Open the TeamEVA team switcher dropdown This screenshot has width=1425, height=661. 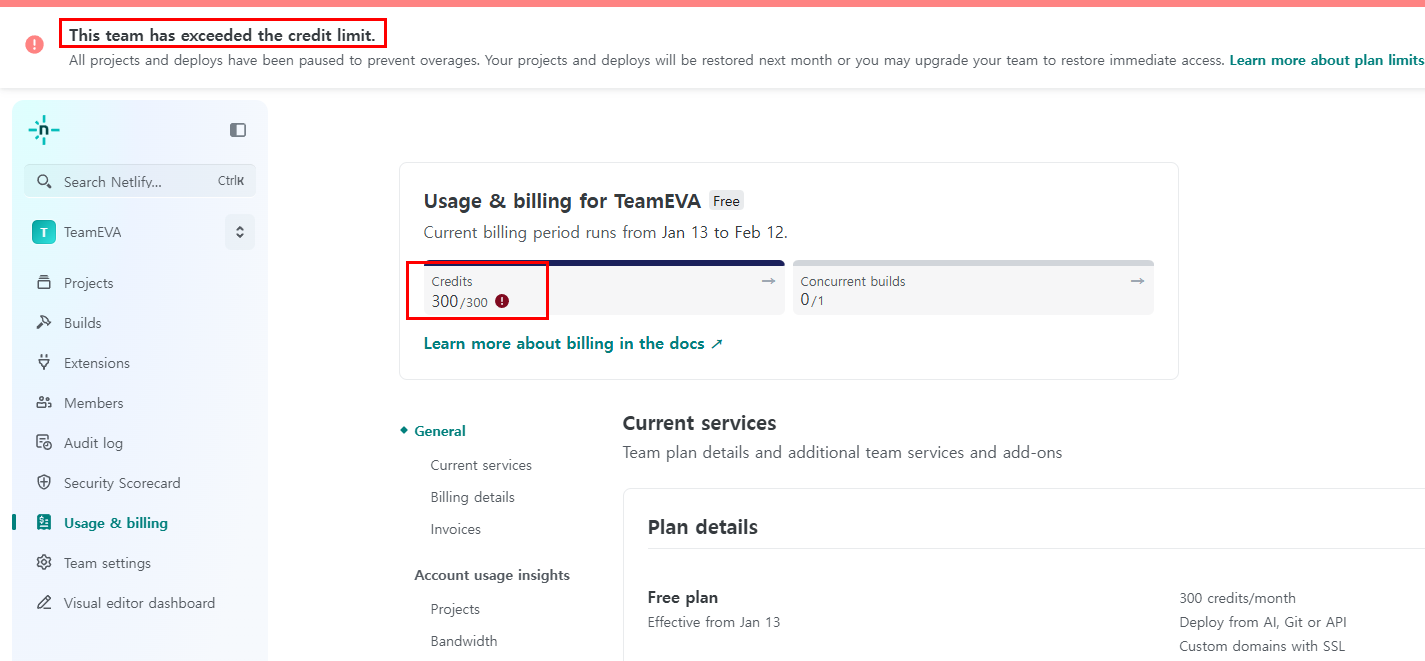[x=240, y=232]
